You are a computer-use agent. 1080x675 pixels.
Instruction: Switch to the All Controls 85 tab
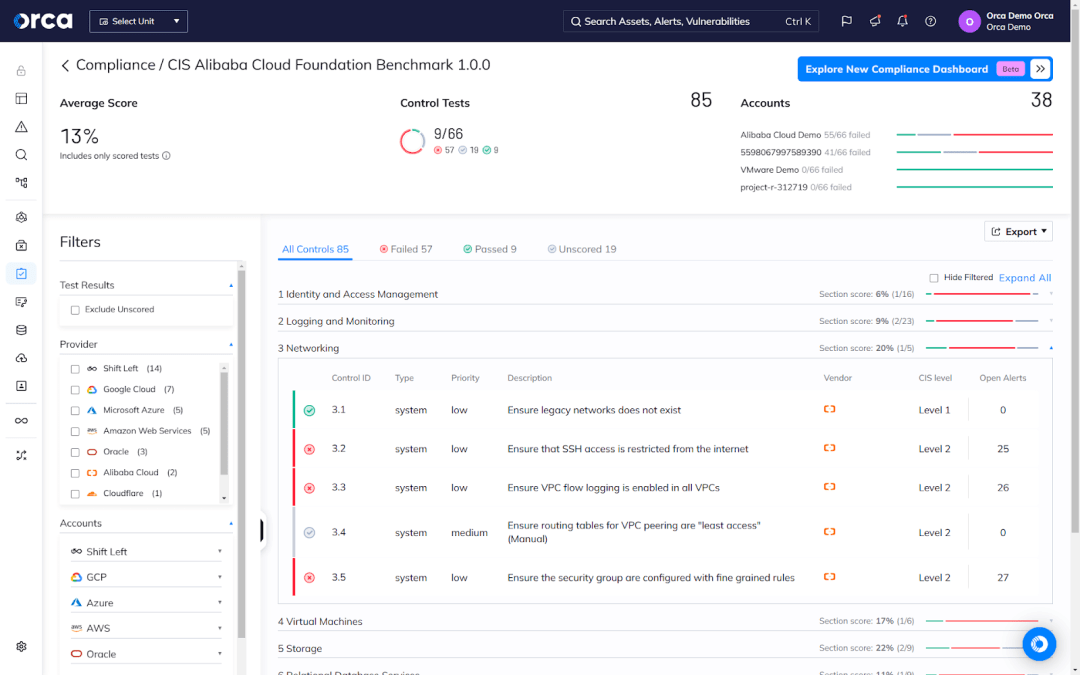pyautogui.click(x=315, y=249)
